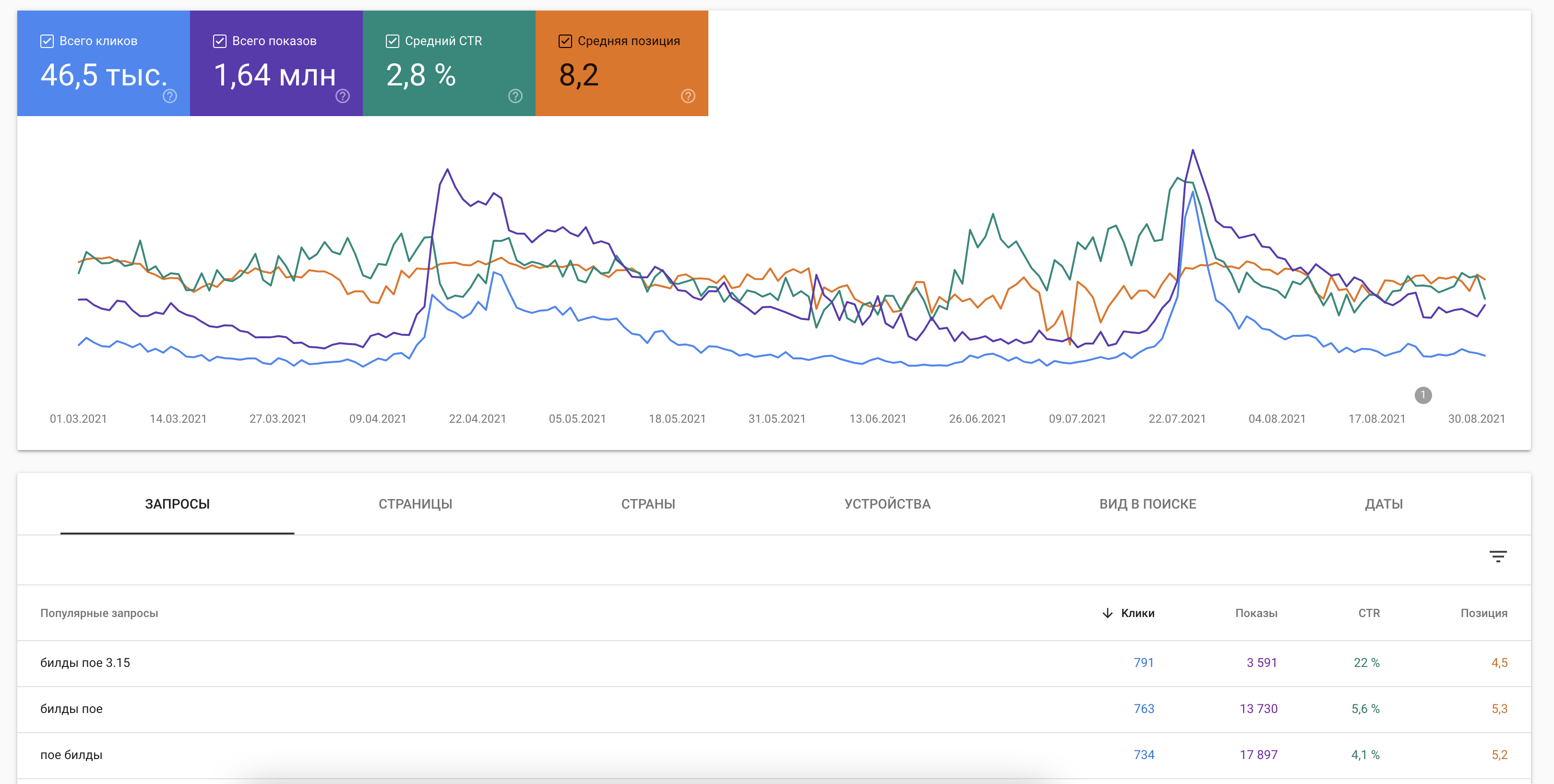
Task: Click the annotation marker 1 on chart
Action: (1423, 395)
